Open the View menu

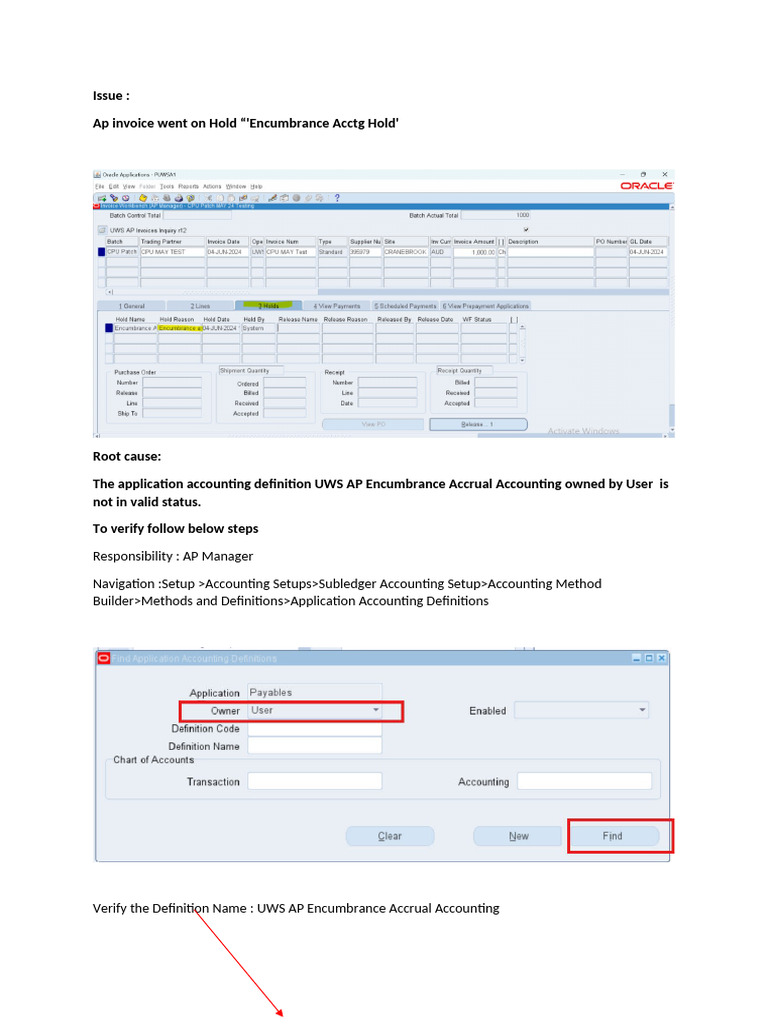click(129, 187)
